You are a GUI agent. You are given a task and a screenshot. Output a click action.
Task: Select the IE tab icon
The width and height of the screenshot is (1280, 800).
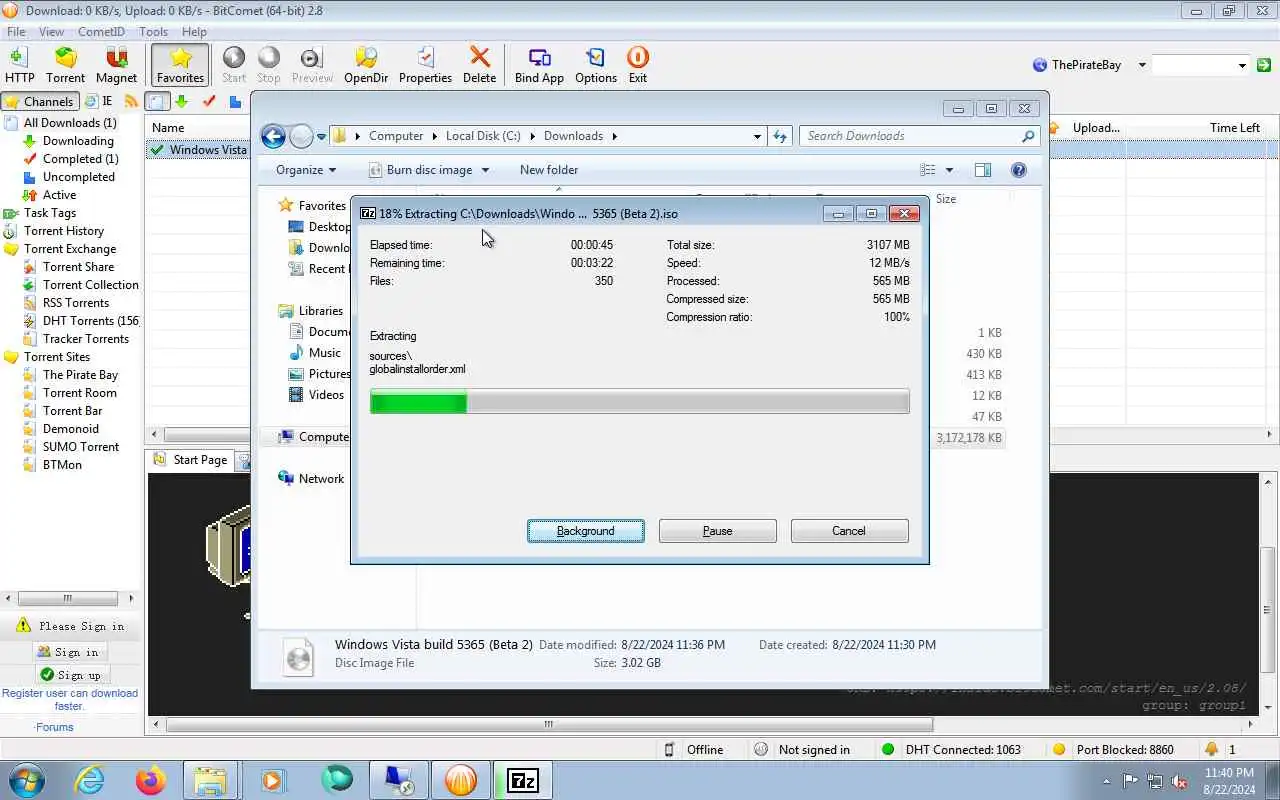point(99,101)
